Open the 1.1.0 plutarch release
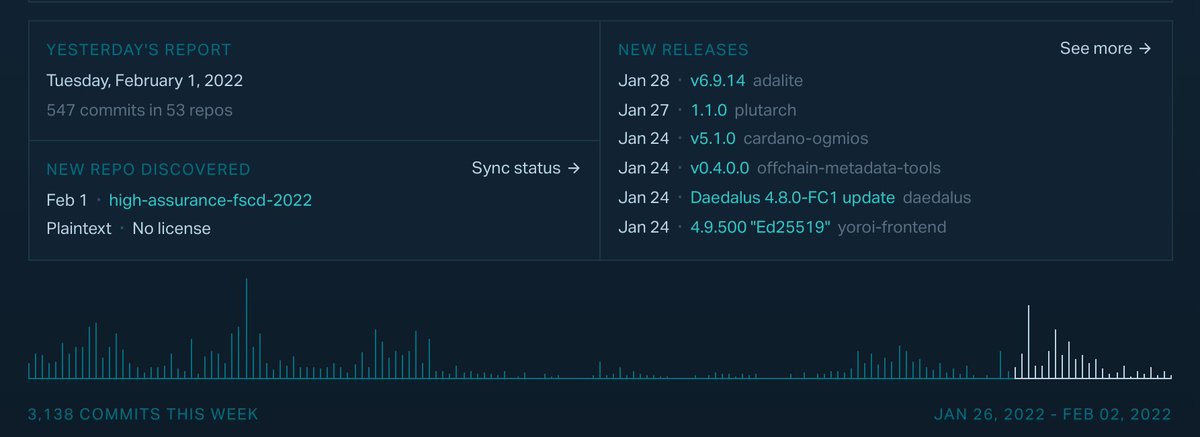The image size is (1200, 437). pos(710,110)
